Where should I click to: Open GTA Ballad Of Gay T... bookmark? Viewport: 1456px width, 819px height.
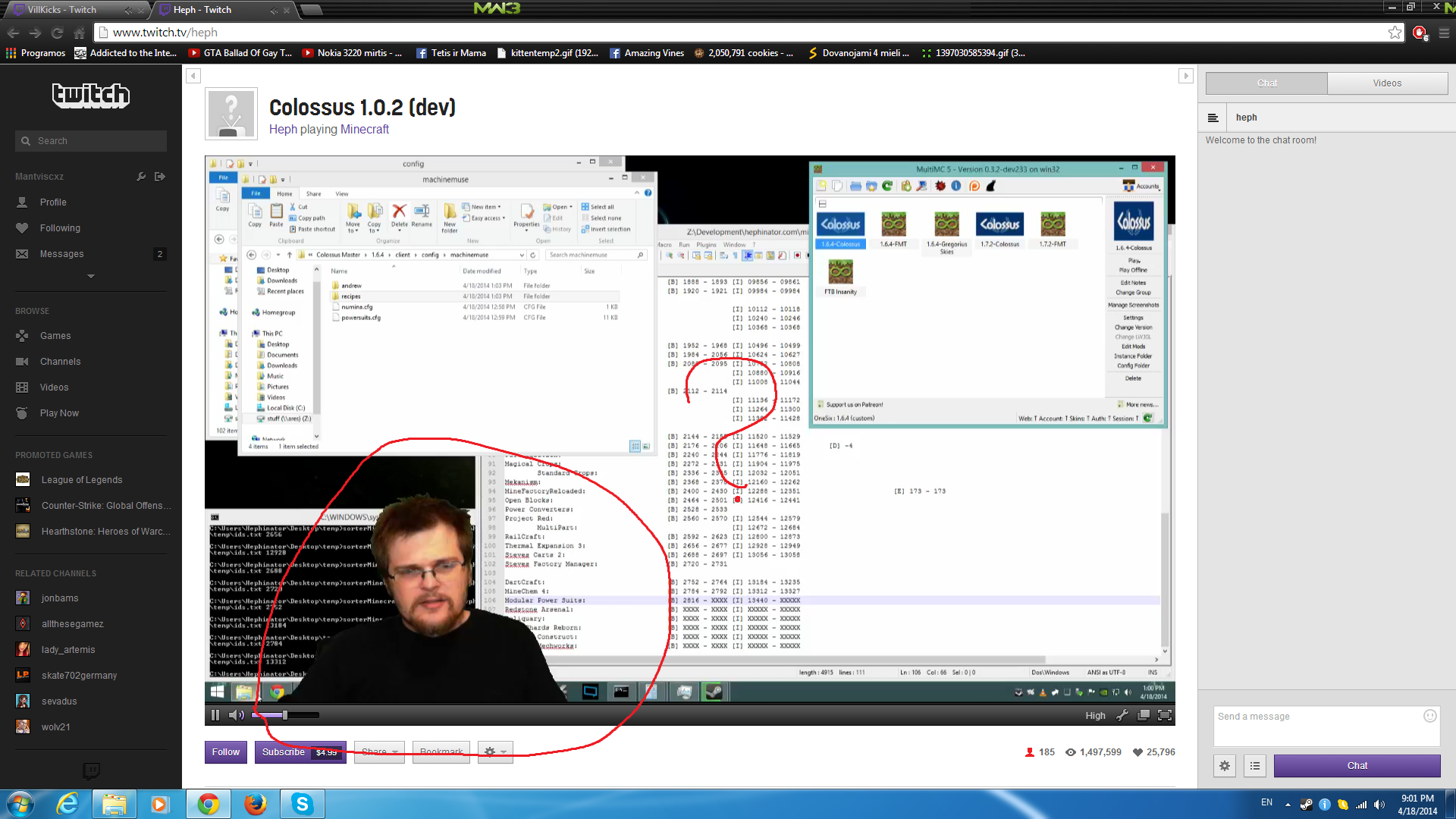coord(240,53)
